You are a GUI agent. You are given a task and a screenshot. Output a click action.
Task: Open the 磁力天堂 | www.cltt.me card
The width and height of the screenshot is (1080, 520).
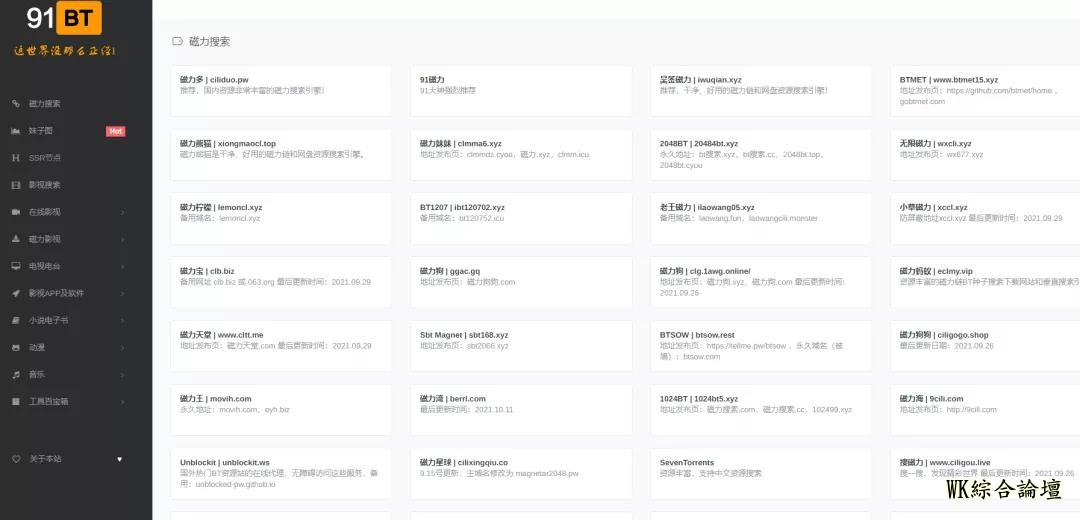click(x=281, y=346)
